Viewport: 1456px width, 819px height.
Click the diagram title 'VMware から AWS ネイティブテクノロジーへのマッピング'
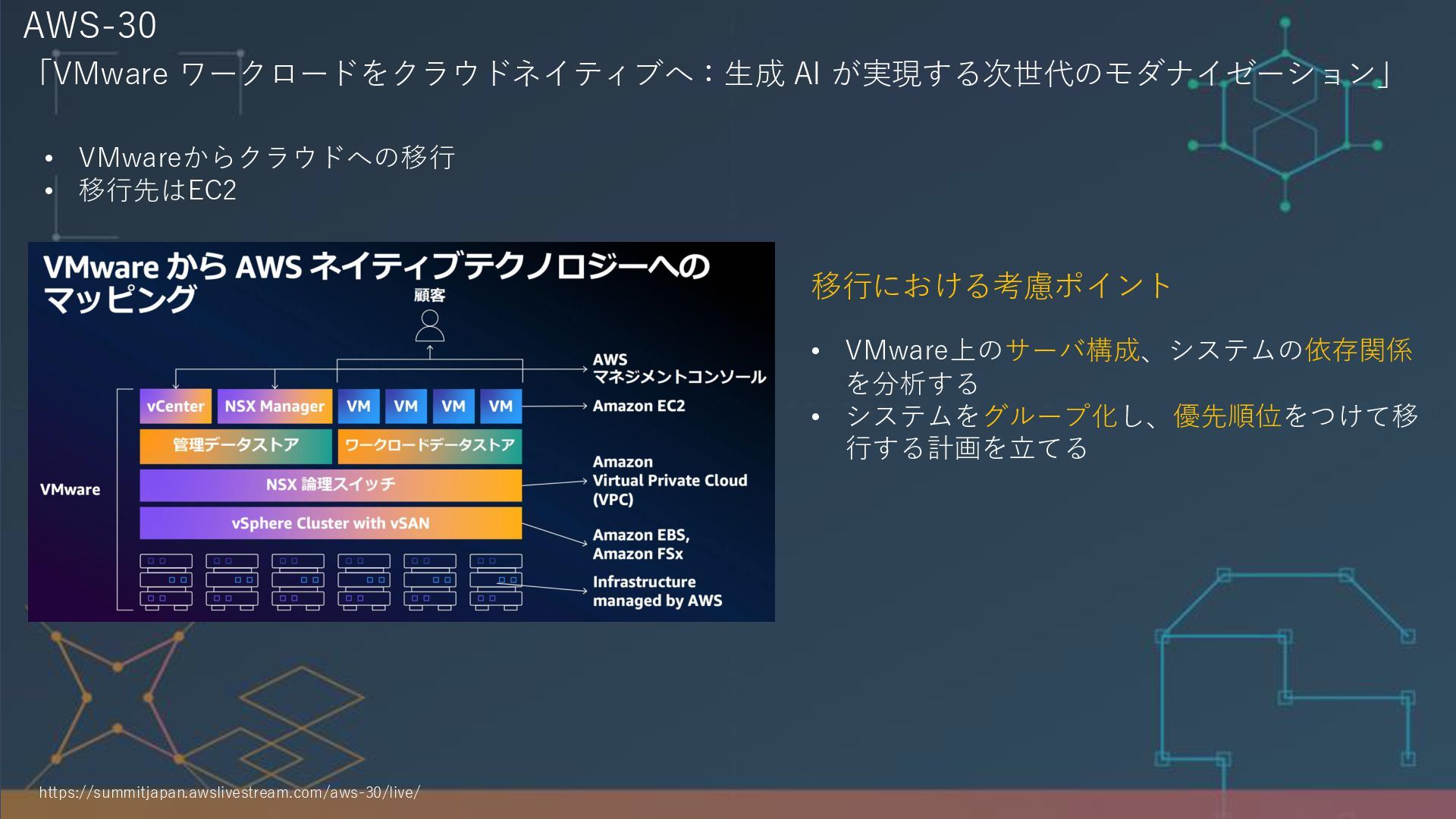coord(377,282)
